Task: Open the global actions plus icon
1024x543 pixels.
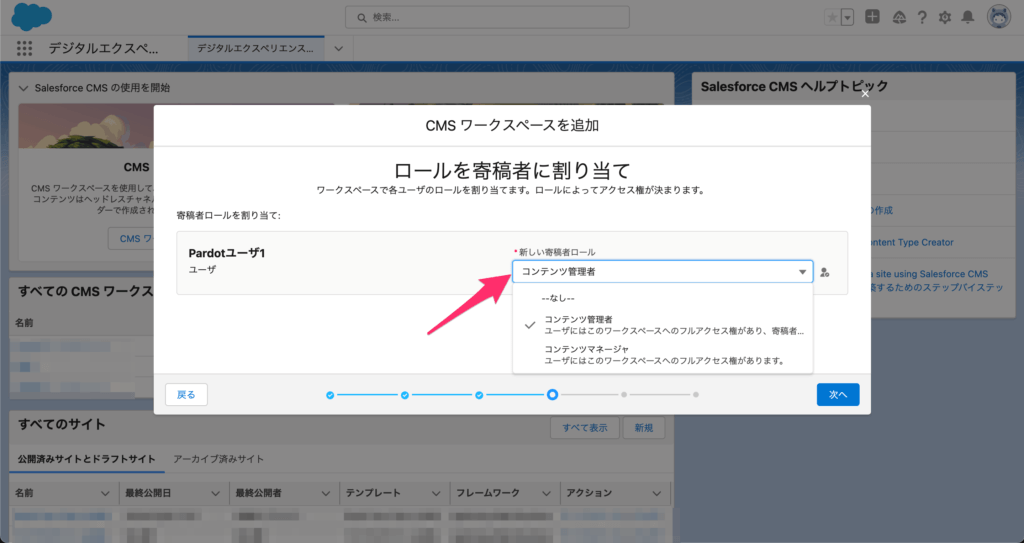Action: point(872,17)
